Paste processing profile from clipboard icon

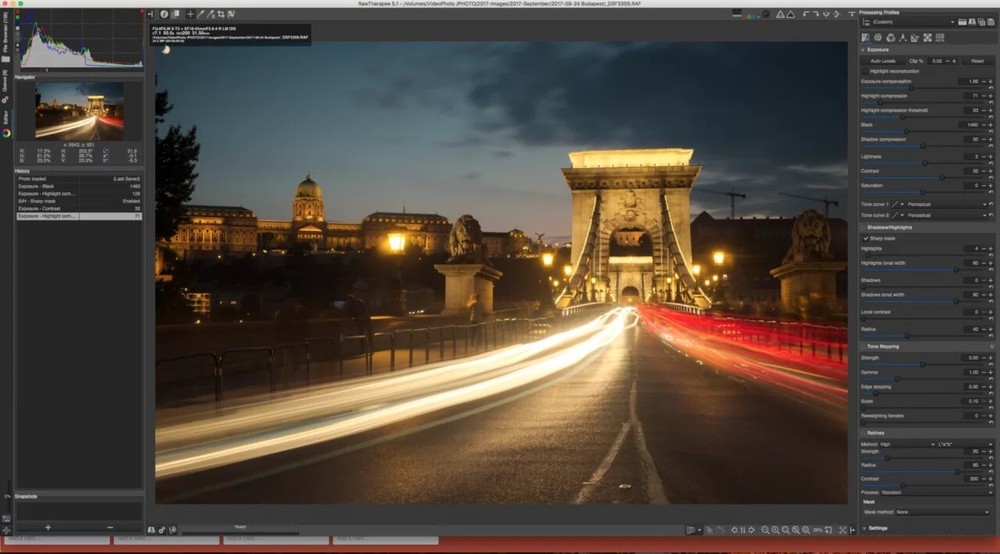point(991,22)
